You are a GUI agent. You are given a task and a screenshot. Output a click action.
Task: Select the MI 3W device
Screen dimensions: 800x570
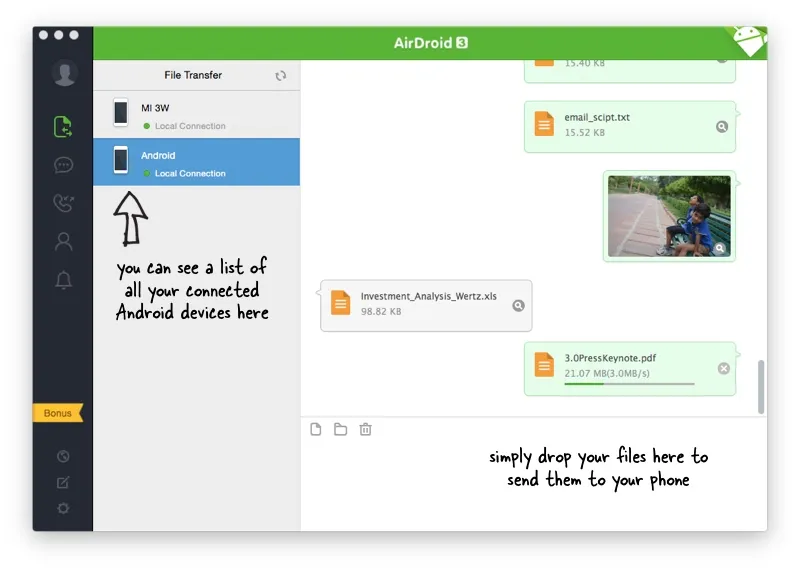[196, 115]
